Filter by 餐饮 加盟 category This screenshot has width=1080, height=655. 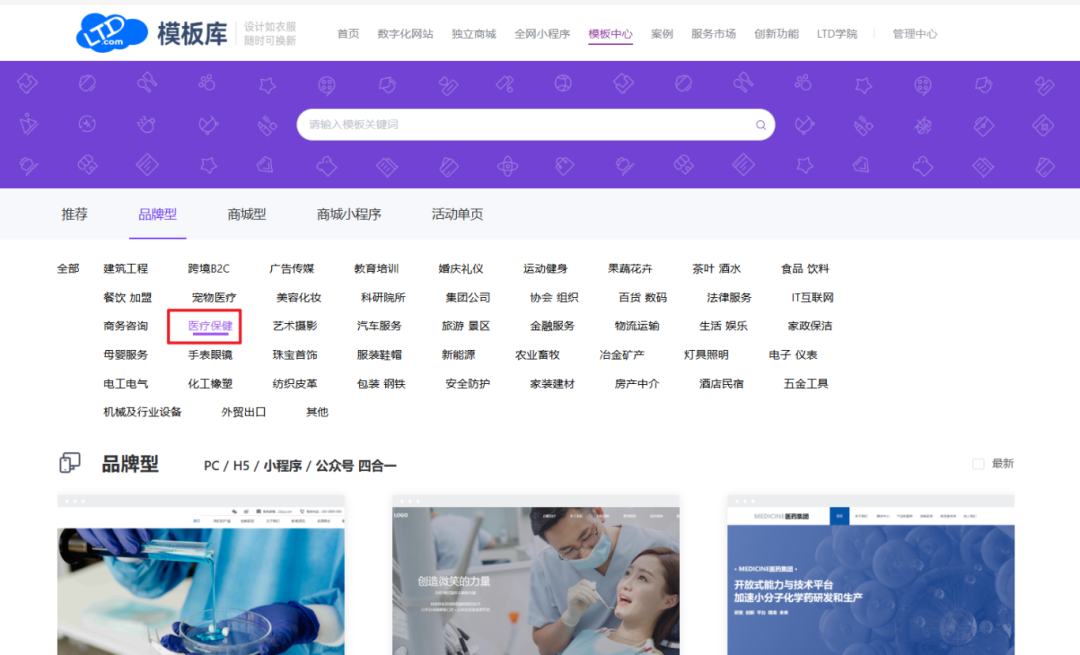(x=127, y=298)
